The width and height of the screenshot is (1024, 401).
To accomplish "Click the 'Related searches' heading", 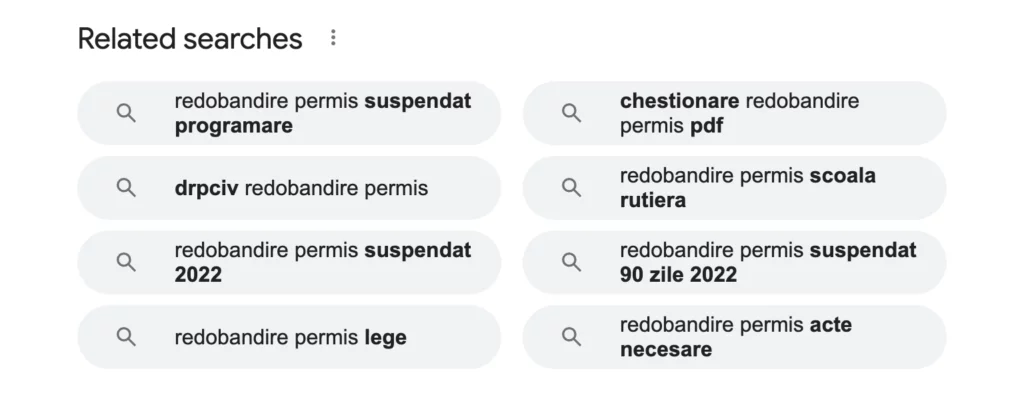I will click(x=190, y=39).
